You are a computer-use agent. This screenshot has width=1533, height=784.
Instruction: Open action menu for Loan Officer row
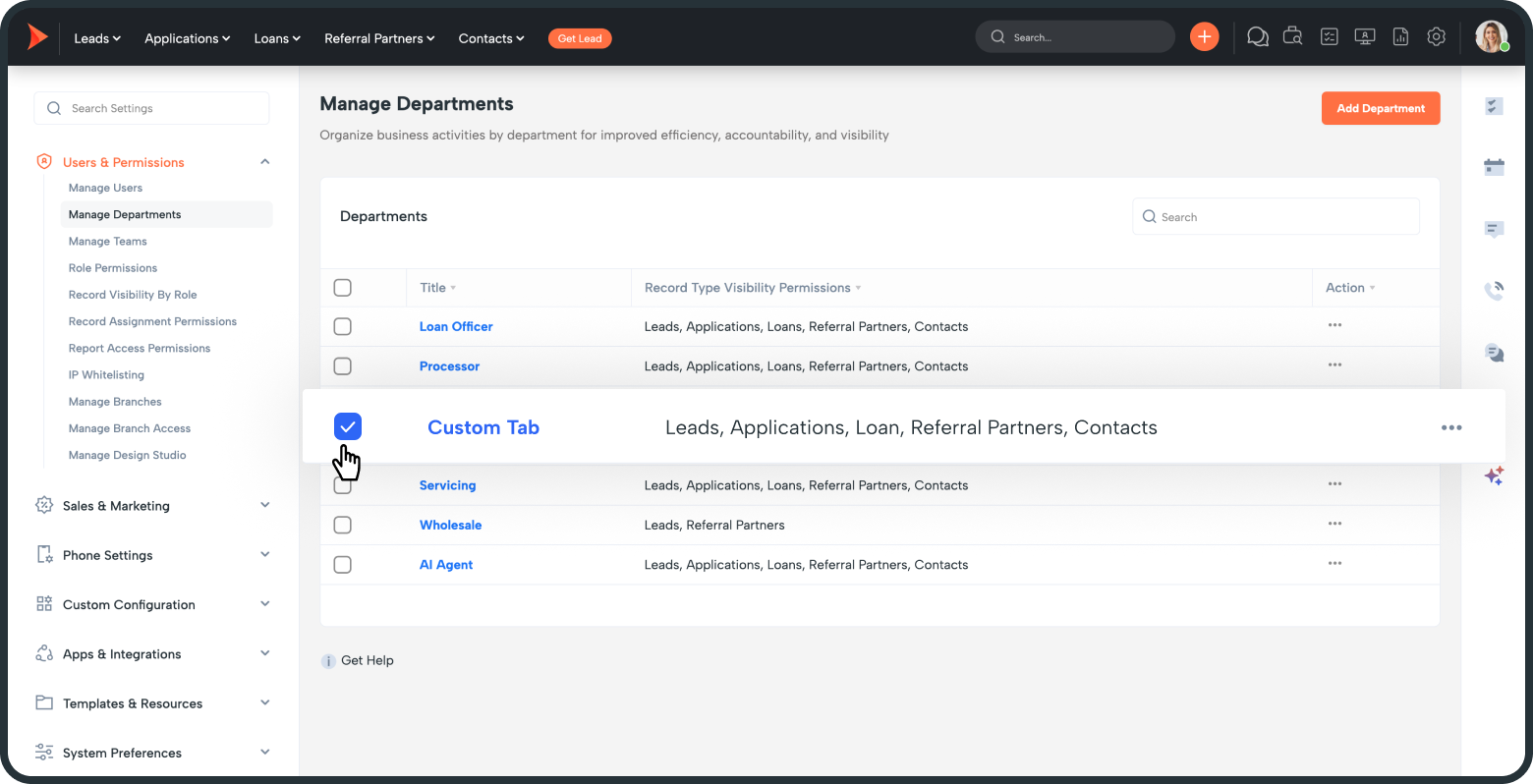1334,325
